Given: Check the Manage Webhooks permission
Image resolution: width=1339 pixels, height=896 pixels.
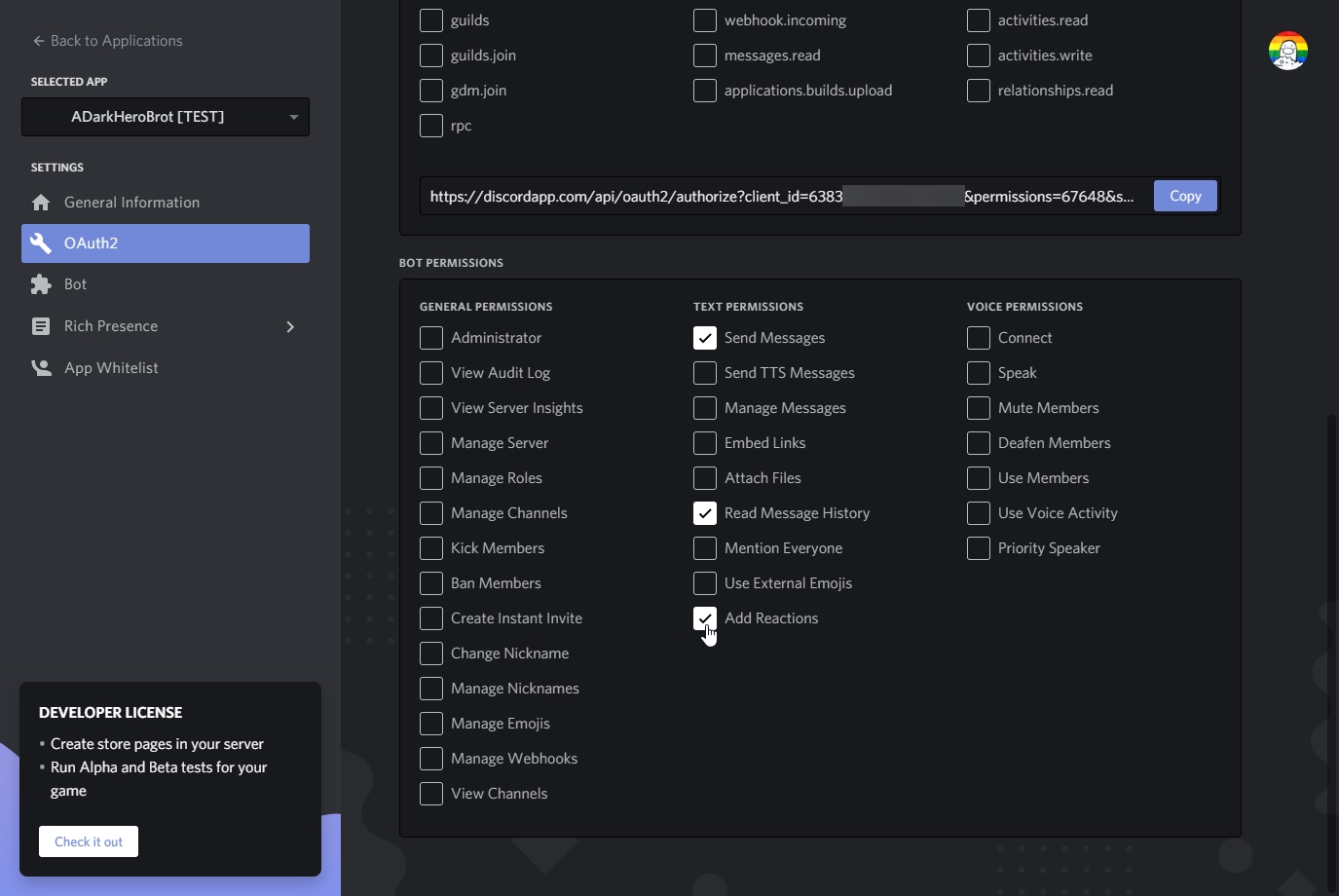Looking at the screenshot, I should [431, 759].
